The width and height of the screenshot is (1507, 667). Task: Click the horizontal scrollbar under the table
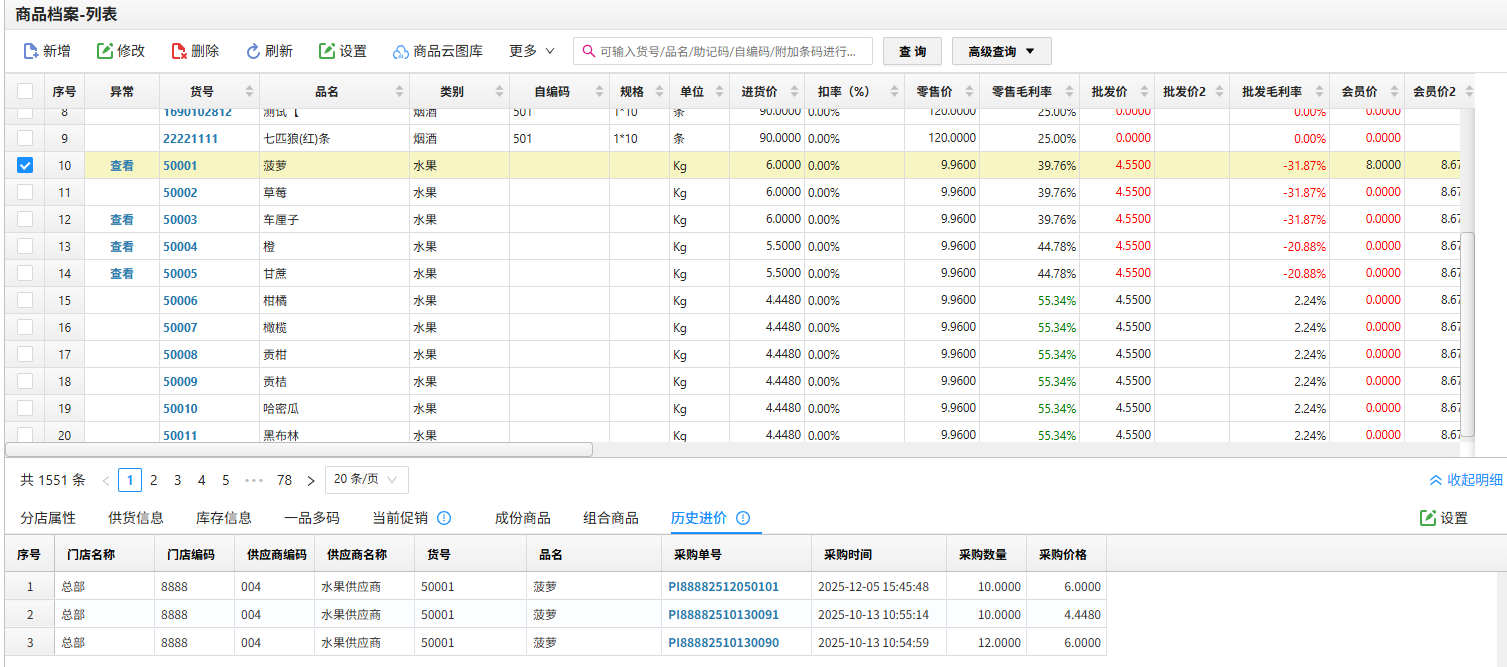300,450
